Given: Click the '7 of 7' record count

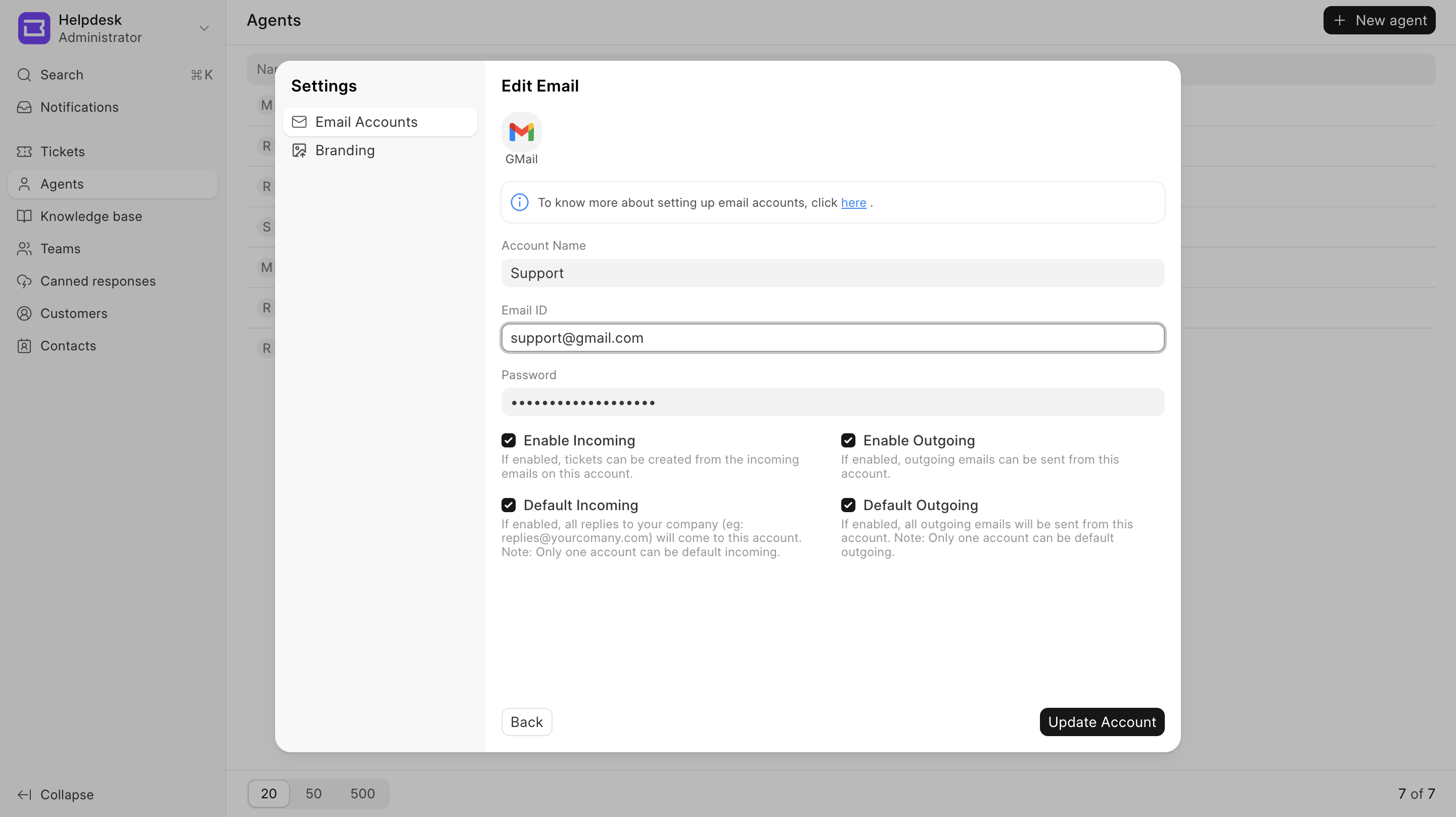Looking at the screenshot, I should [x=1417, y=794].
